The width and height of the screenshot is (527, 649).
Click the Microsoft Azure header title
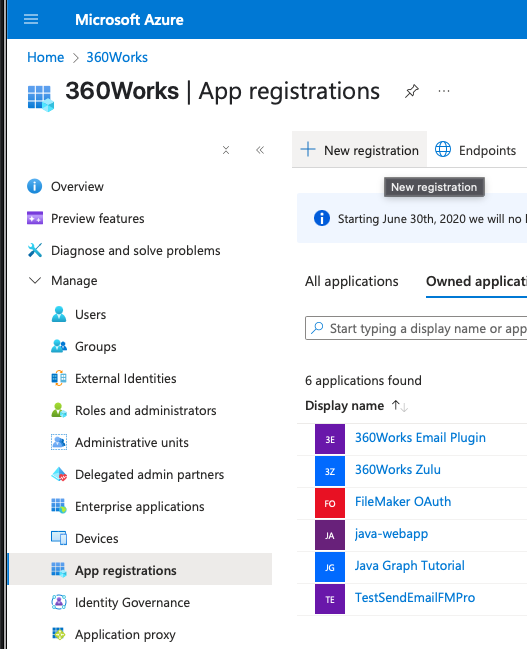129,19
